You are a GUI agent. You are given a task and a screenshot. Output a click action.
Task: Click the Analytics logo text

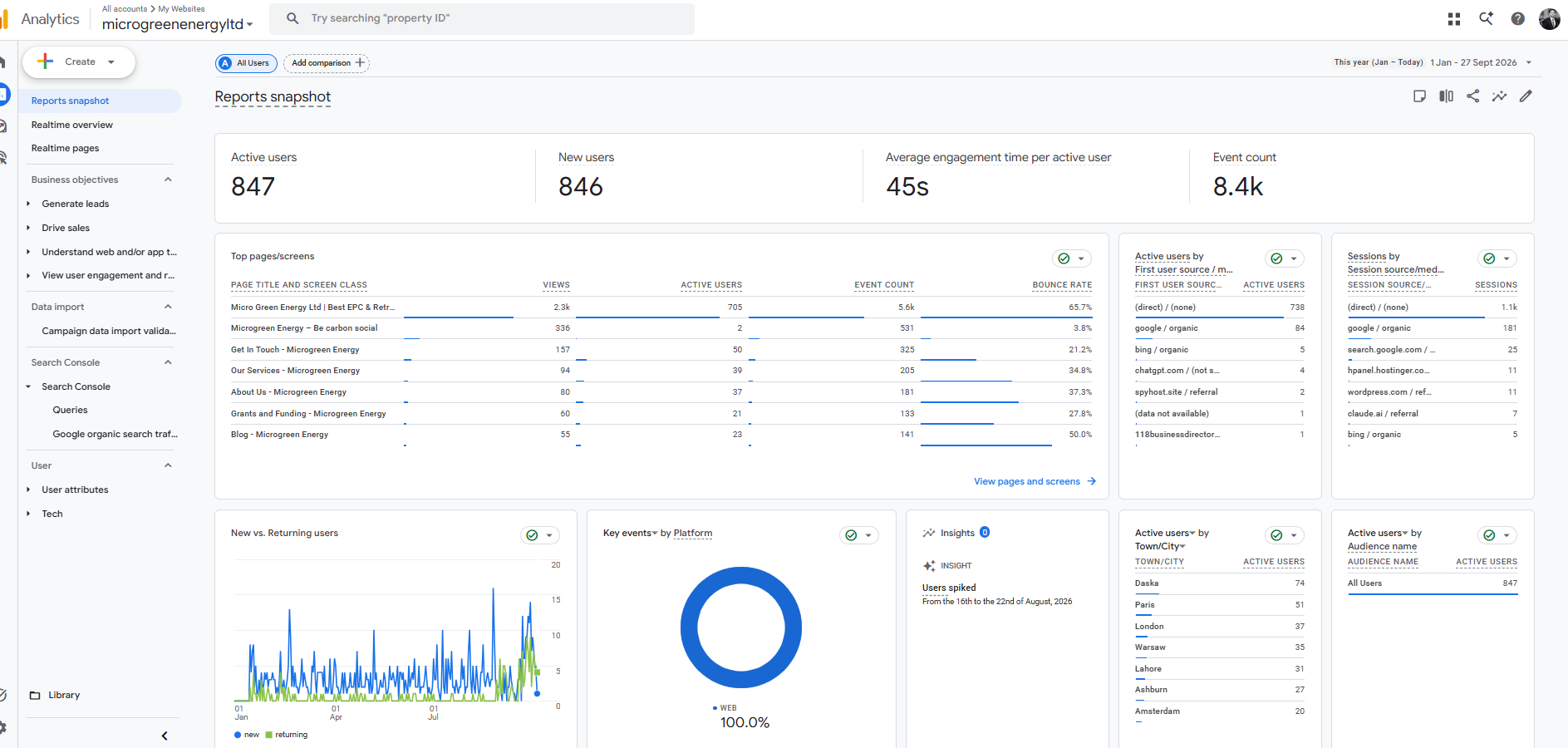click(50, 19)
